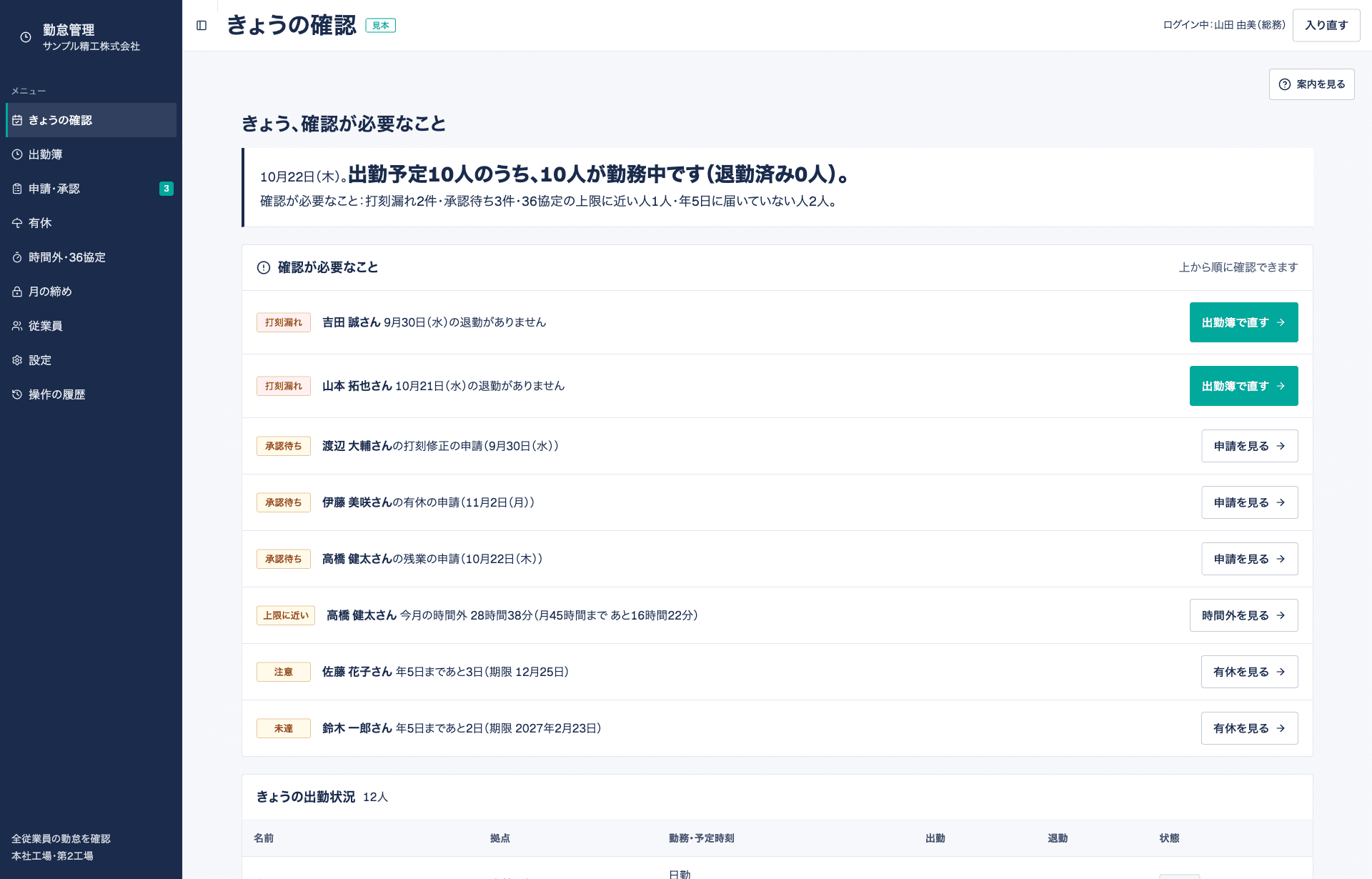Click the 注意 tag on 佐藤 花子 row
The height and width of the screenshot is (879, 1372).
pos(284,672)
